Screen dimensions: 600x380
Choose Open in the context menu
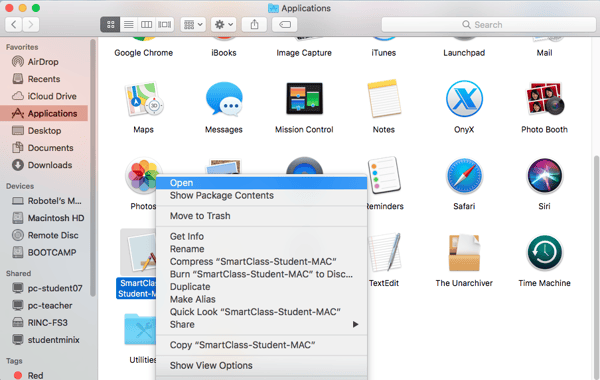click(x=261, y=183)
